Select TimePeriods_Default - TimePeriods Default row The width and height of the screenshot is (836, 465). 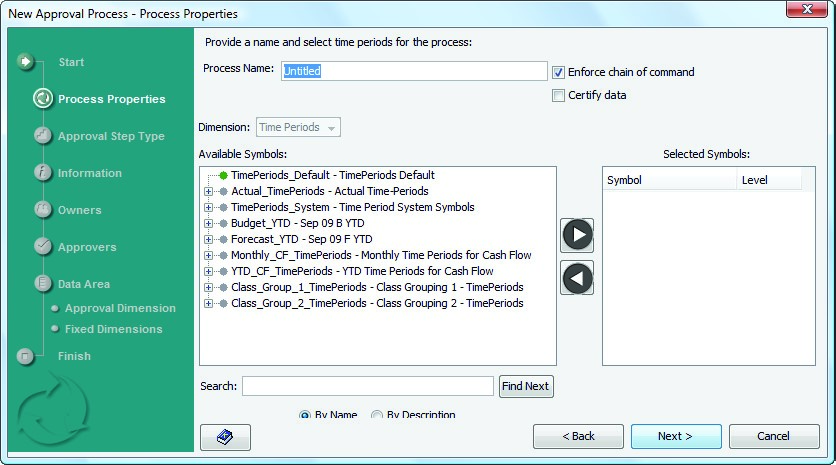click(333, 175)
